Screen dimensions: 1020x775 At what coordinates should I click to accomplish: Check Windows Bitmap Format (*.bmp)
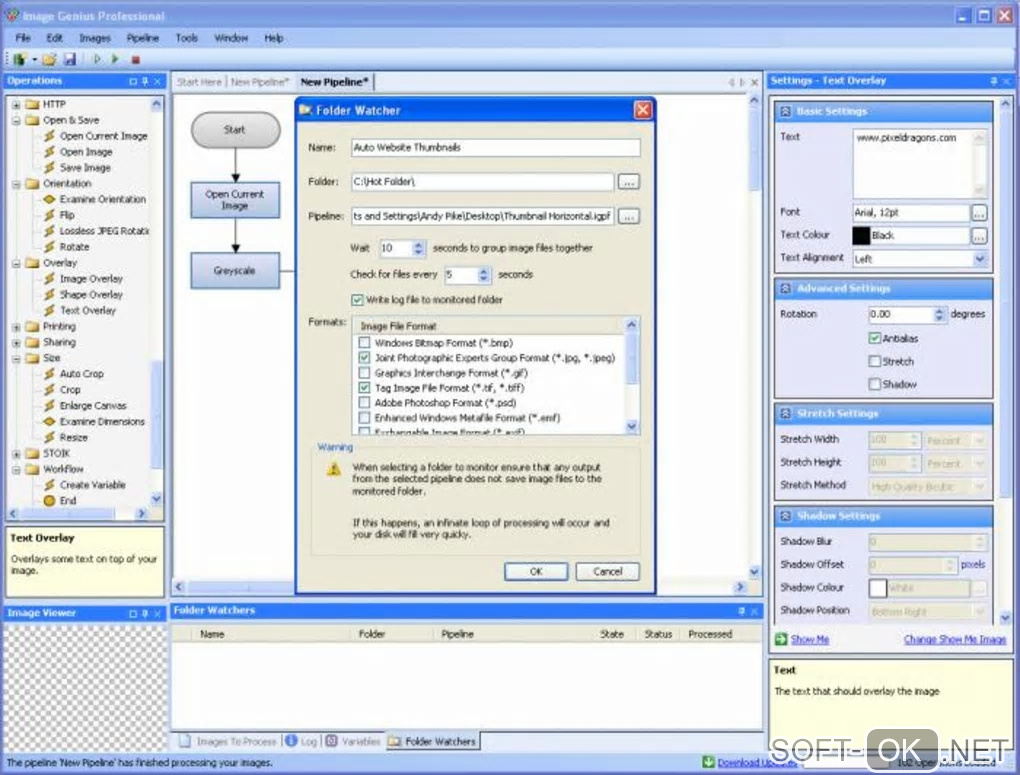[364, 342]
